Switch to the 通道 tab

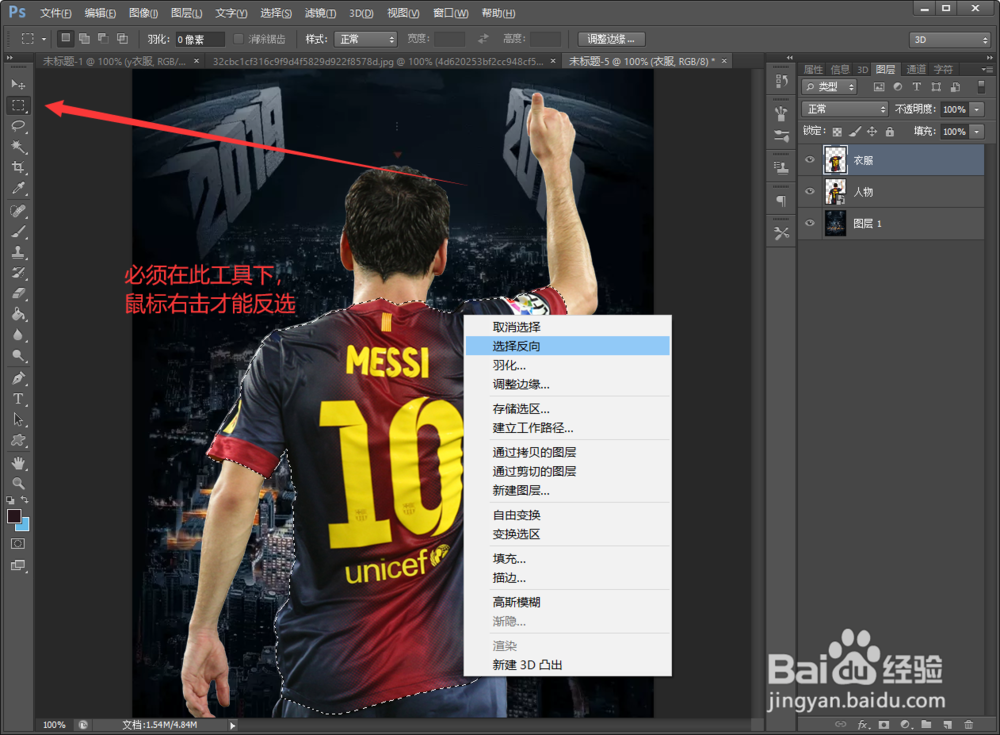point(916,69)
